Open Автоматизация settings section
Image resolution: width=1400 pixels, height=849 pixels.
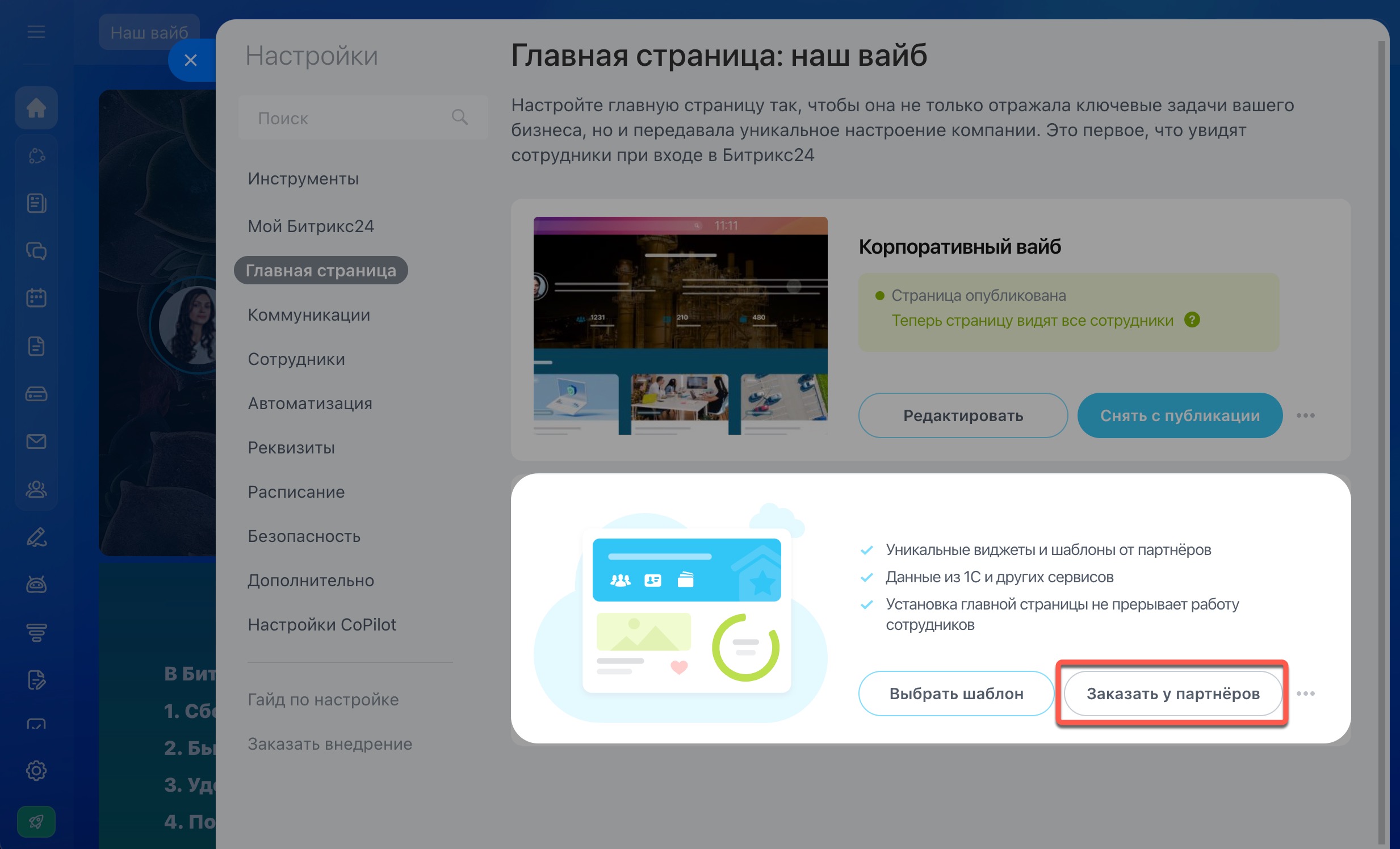point(310,403)
